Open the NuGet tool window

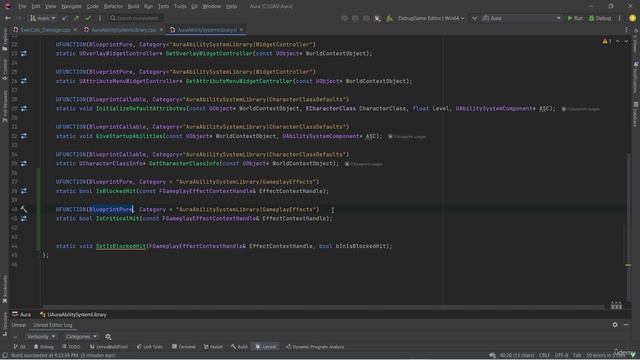click(x=213, y=347)
